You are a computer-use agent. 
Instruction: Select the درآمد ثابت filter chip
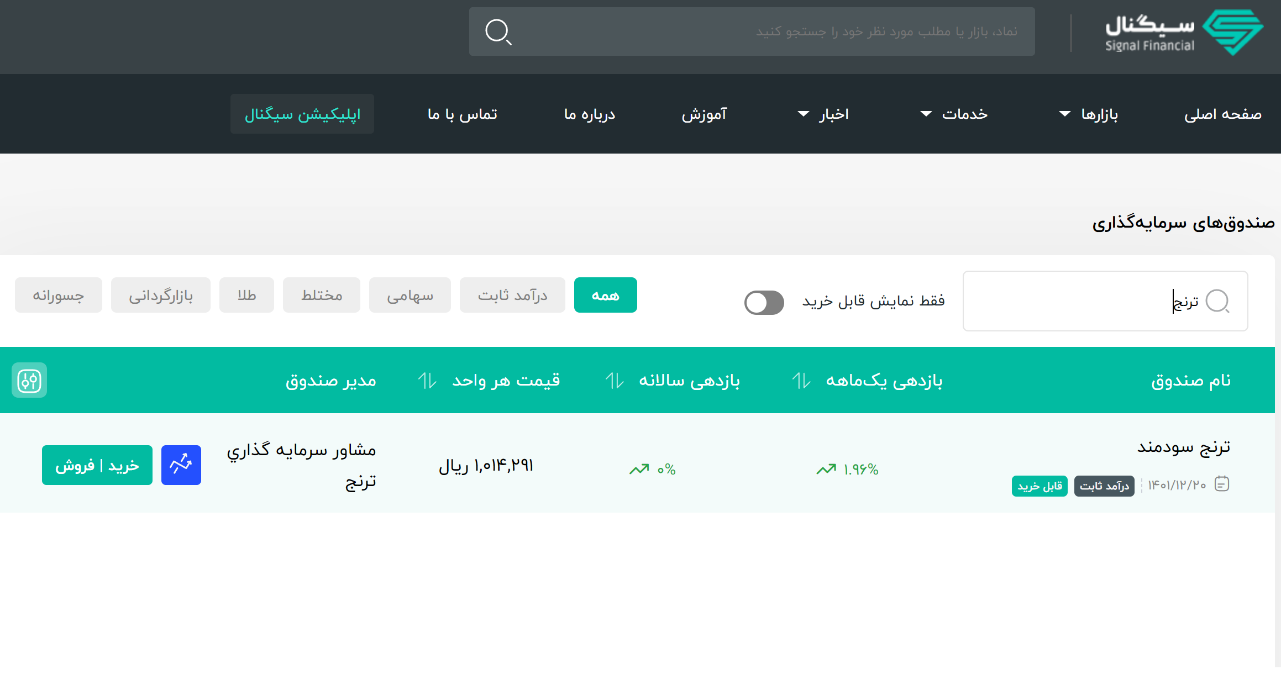coord(512,294)
